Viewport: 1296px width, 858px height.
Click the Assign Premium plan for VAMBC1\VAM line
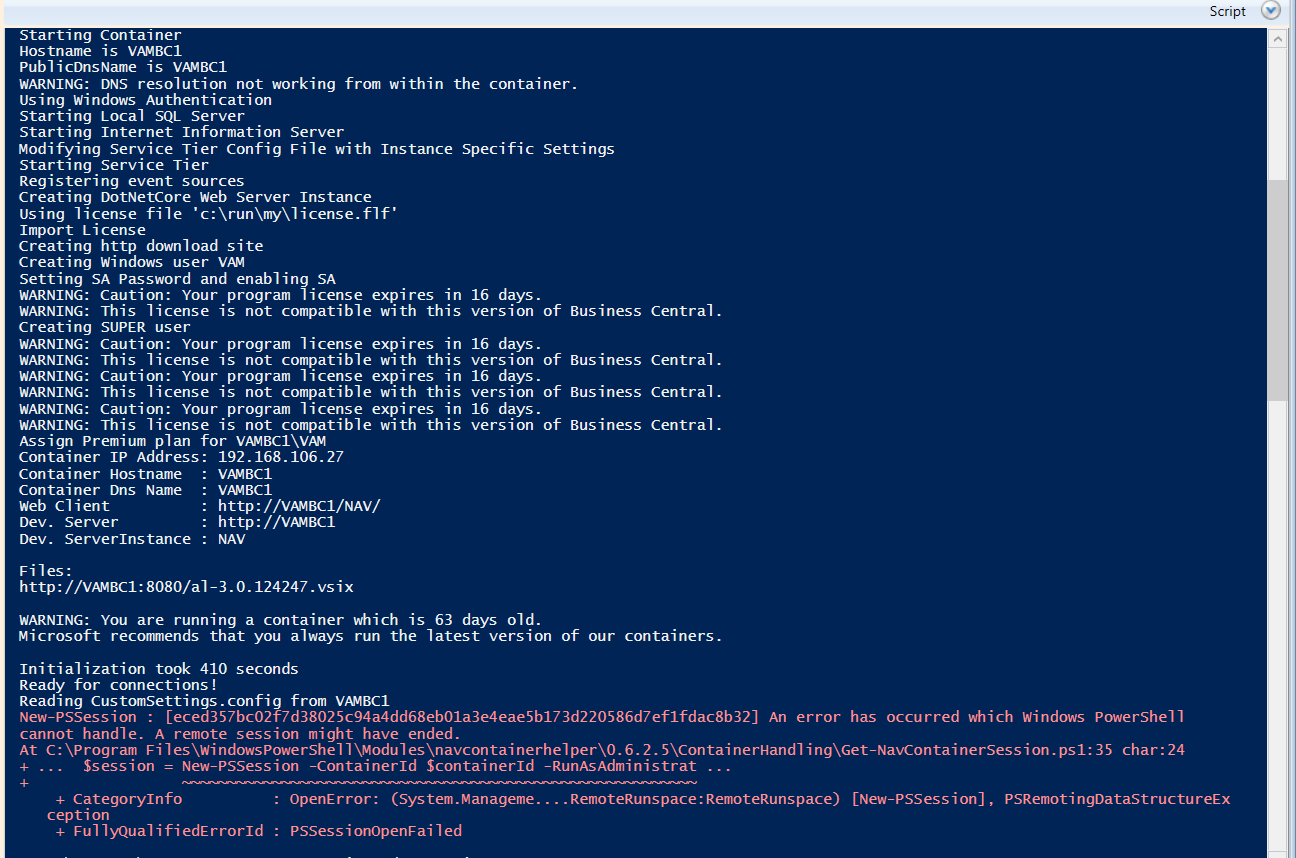(172, 440)
